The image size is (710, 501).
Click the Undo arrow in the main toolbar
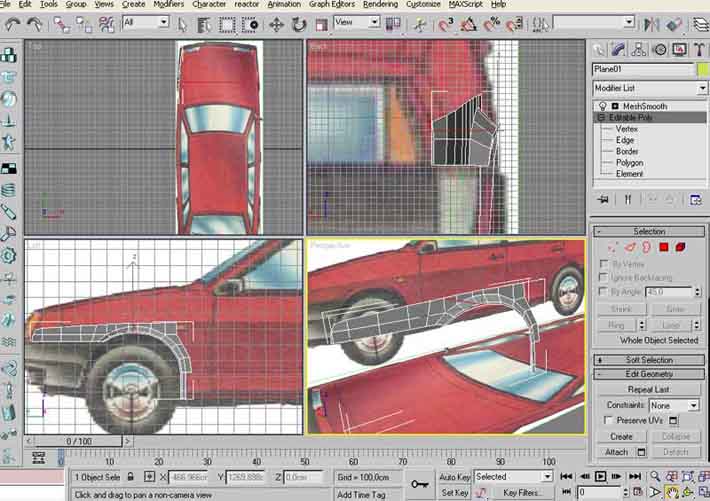point(13,22)
